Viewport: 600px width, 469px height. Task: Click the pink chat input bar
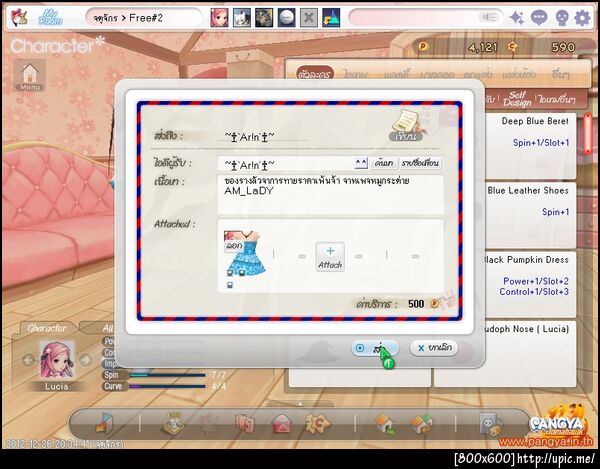(x=426, y=18)
